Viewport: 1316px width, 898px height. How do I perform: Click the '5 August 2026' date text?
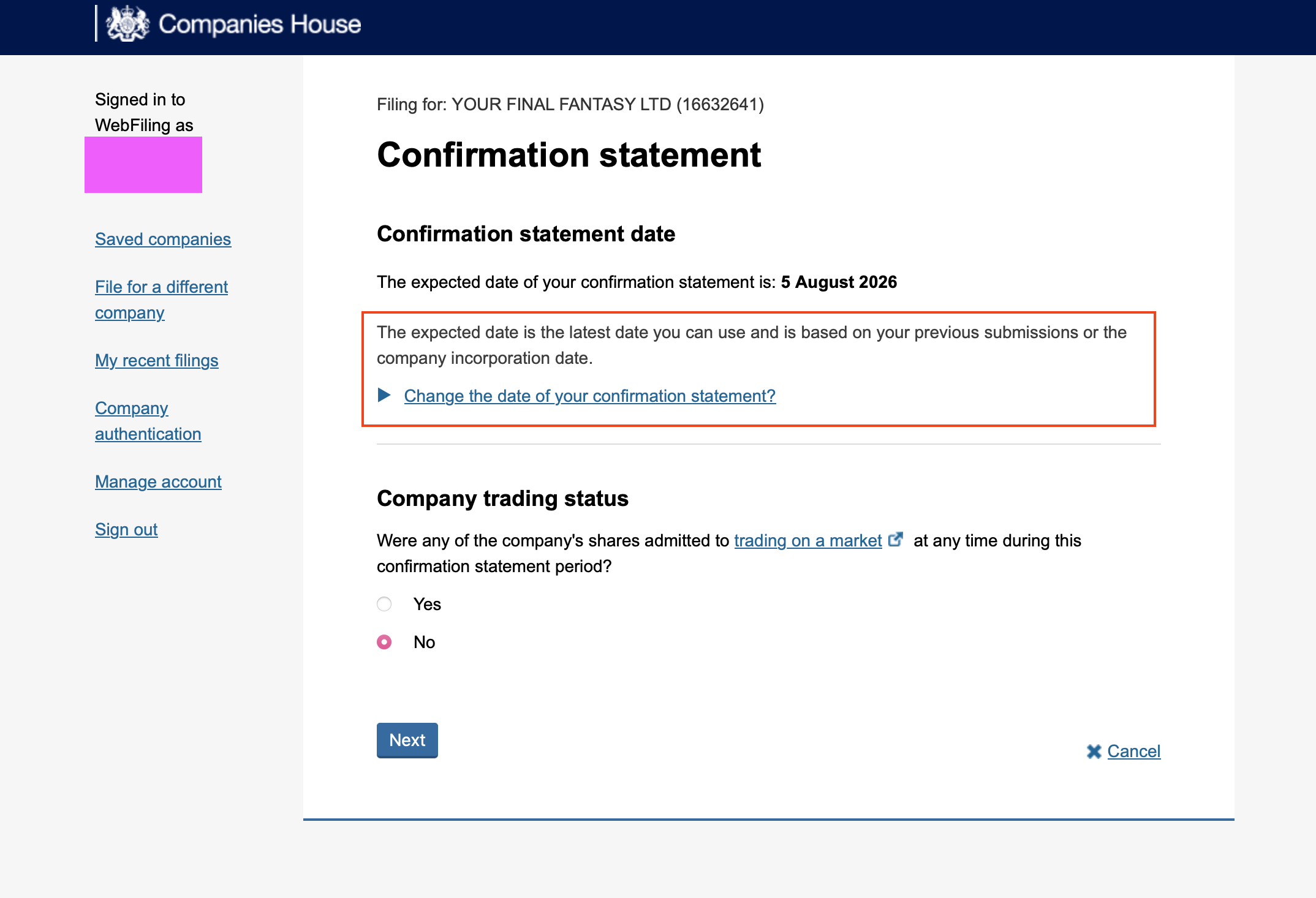839,282
